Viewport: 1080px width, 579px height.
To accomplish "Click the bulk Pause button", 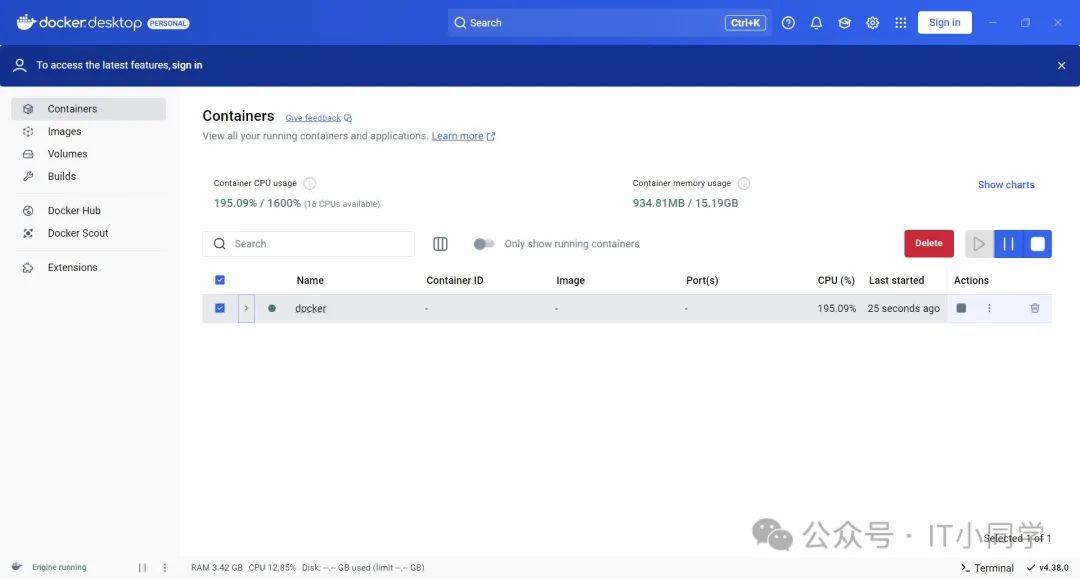I will tap(1008, 244).
